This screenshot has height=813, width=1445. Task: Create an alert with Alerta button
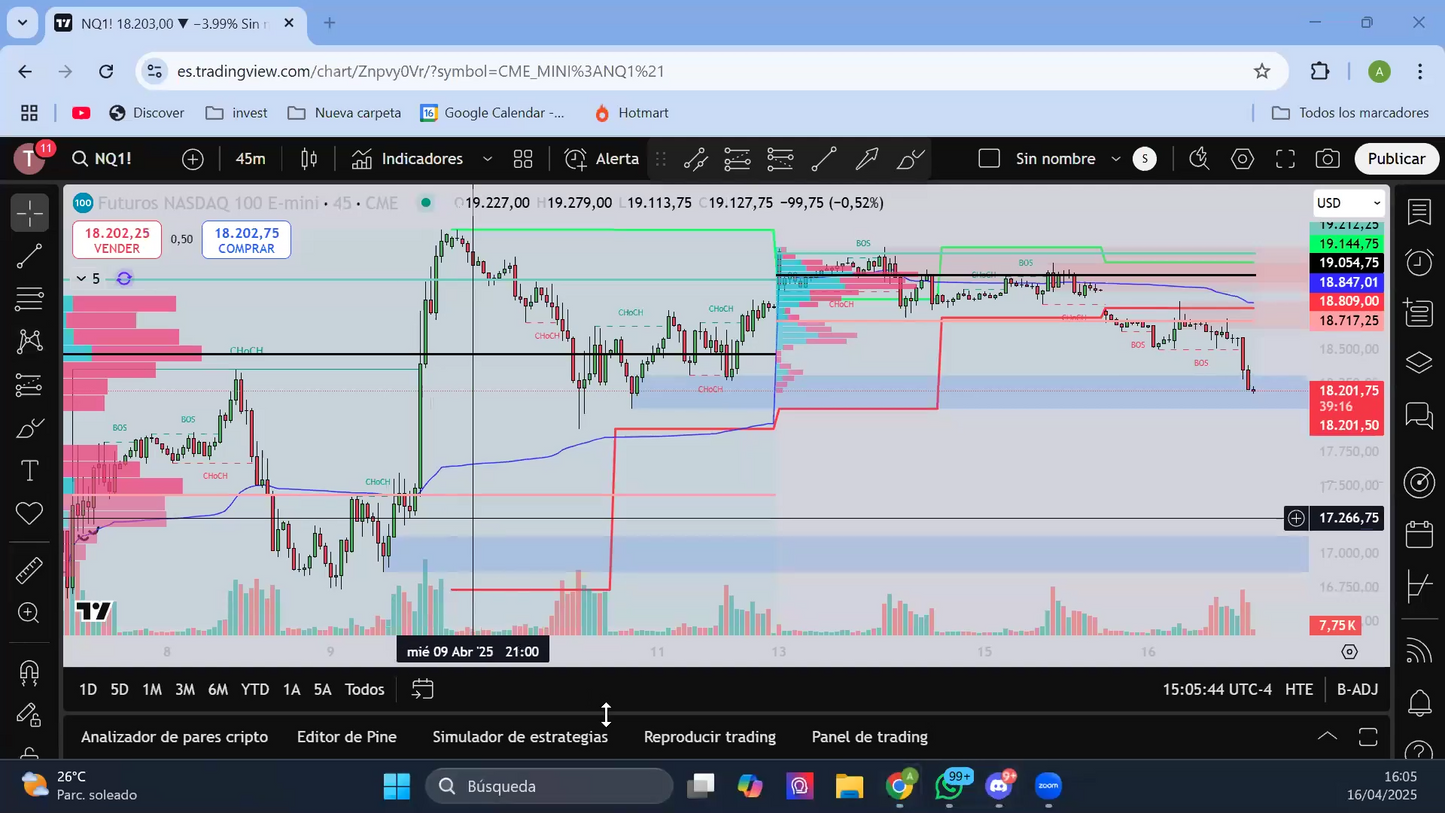602,159
